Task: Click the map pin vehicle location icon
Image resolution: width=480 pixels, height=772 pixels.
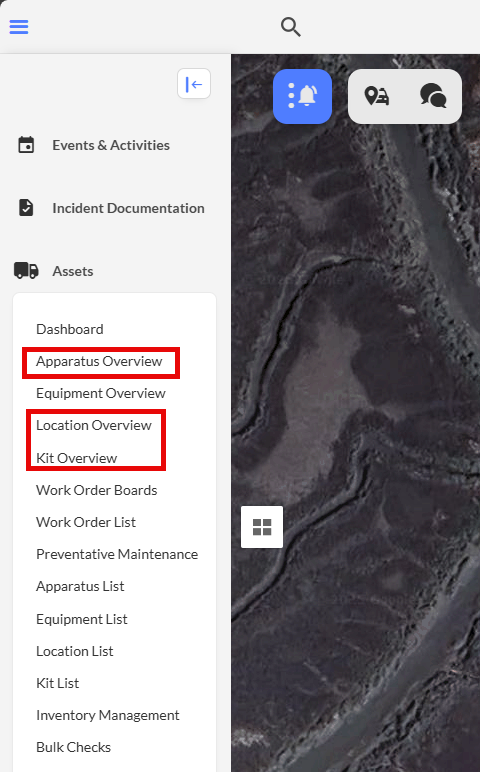Action: point(377,96)
